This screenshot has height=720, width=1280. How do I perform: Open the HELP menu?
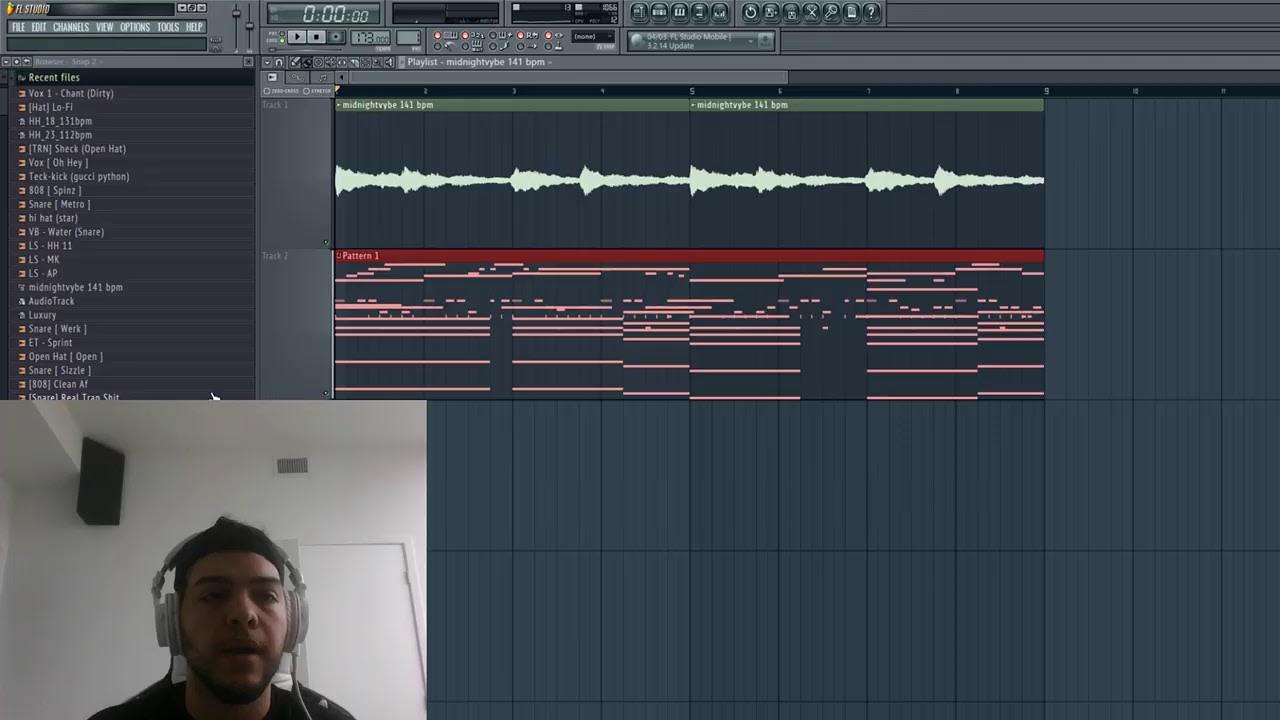[x=194, y=27]
